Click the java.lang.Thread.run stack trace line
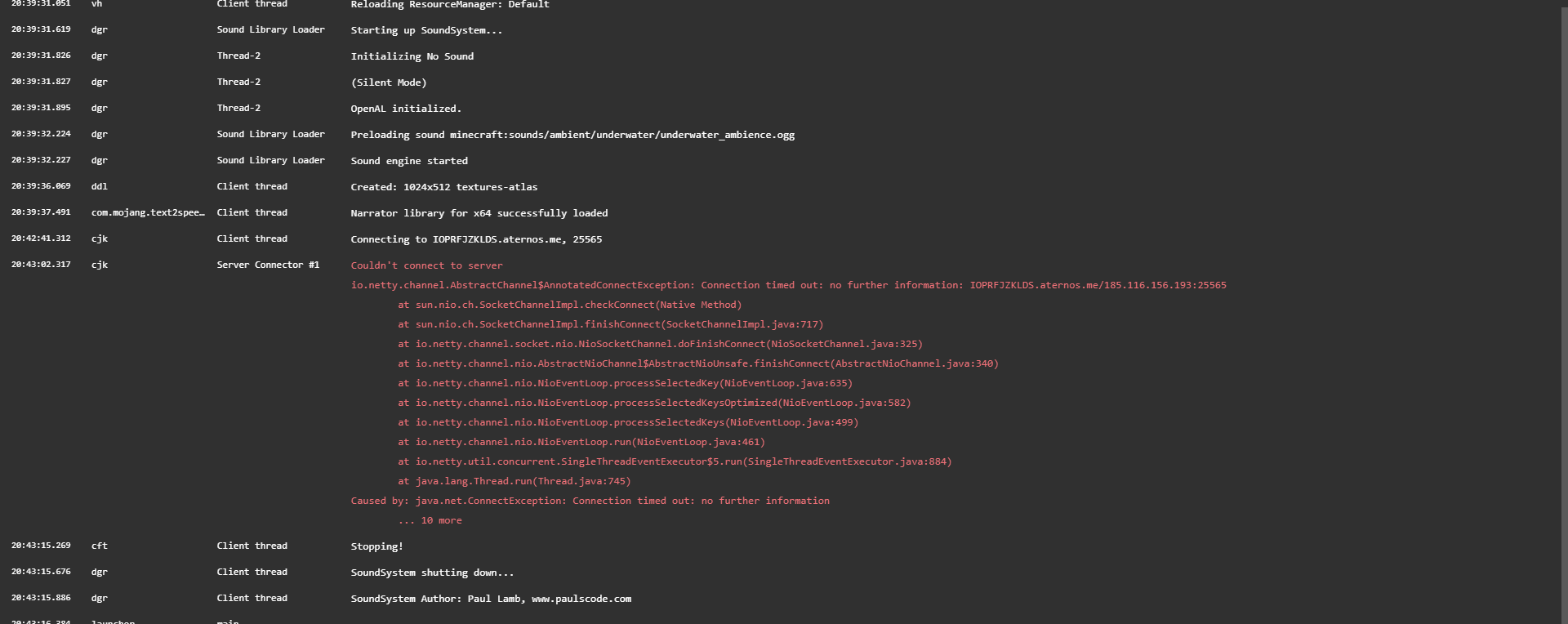Screen dimensions: 1568x624 point(514,481)
